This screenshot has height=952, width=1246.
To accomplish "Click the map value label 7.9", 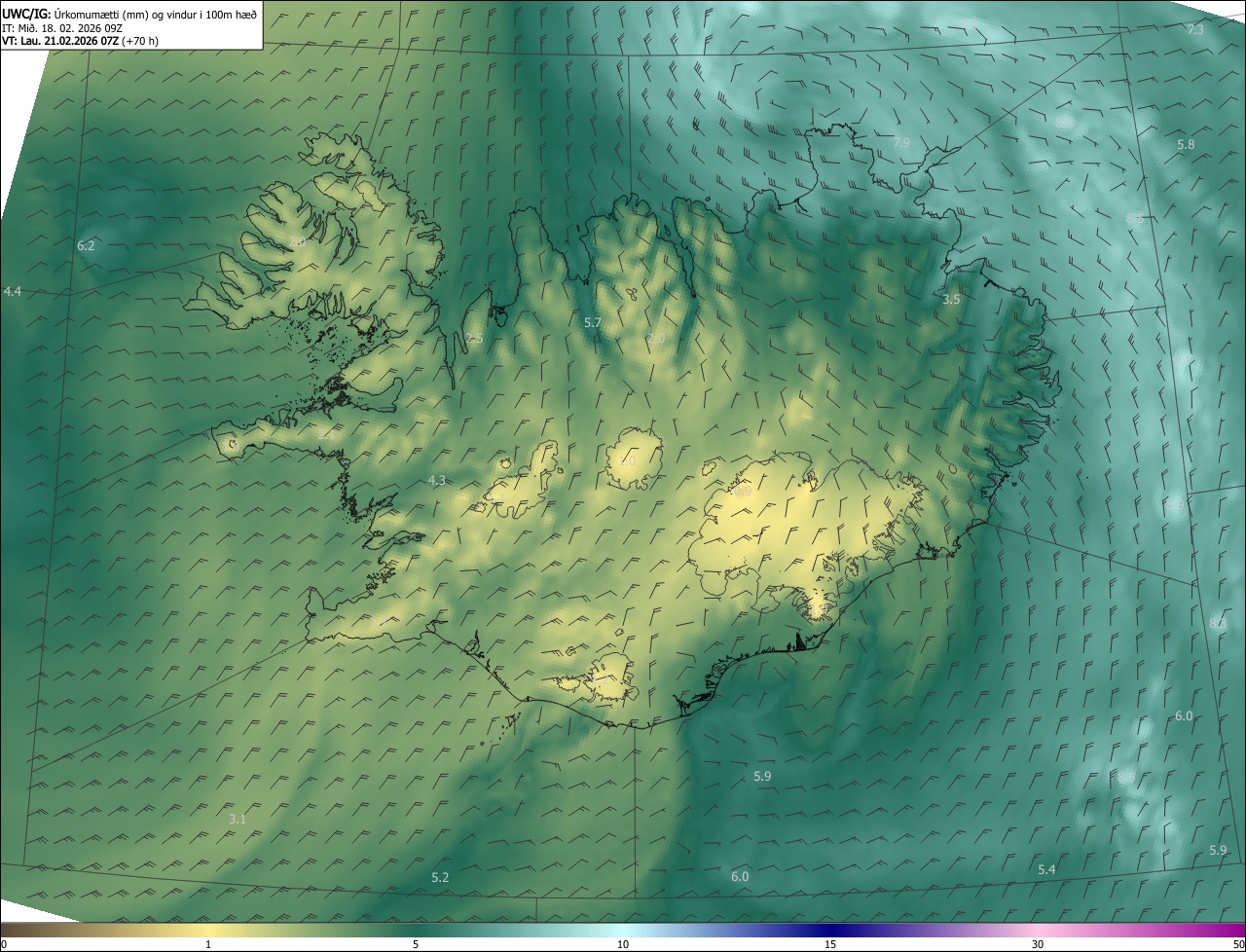I will pyautogui.click(x=901, y=143).
